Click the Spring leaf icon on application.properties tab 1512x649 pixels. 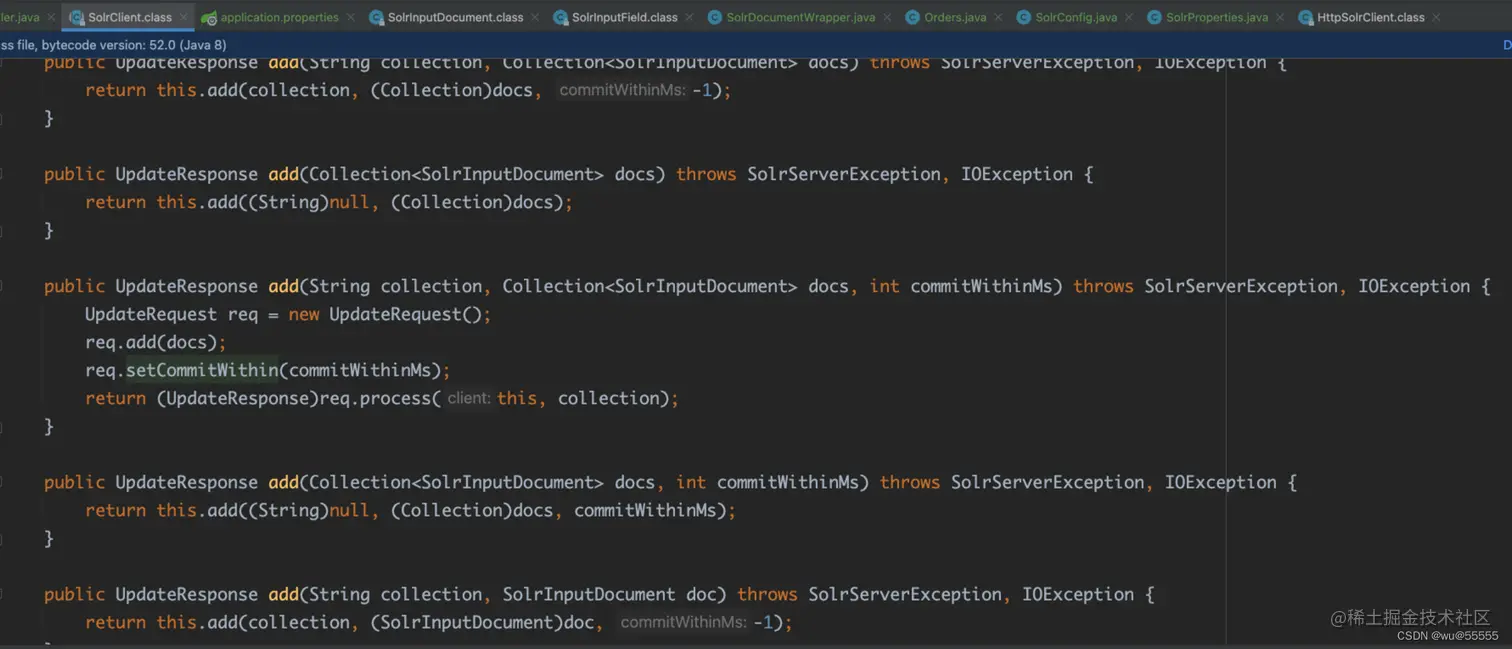coord(209,17)
